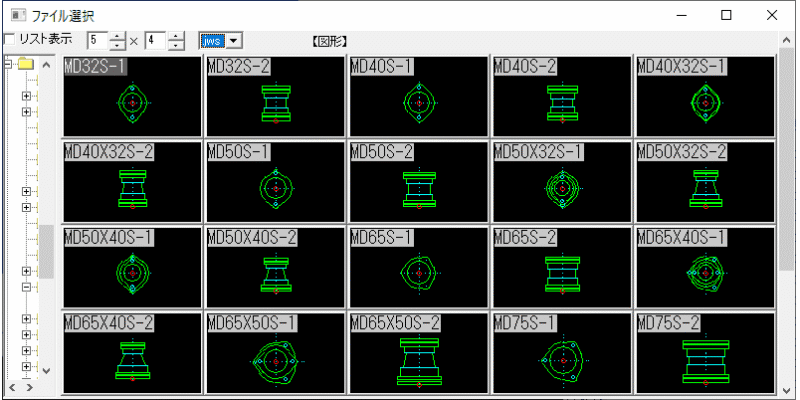Click the yellow folder icon in tree
The width and height of the screenshot is (800, 400).
coord(25,64)
